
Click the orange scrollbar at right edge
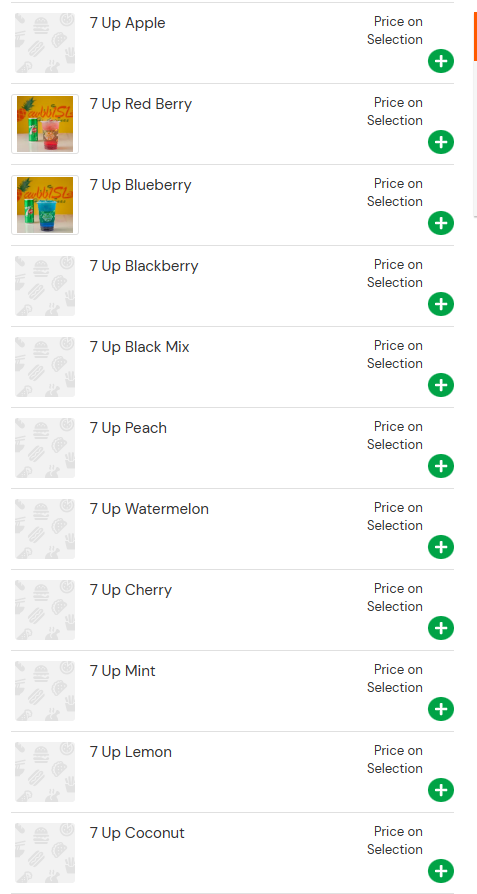[x=475, y=36]
